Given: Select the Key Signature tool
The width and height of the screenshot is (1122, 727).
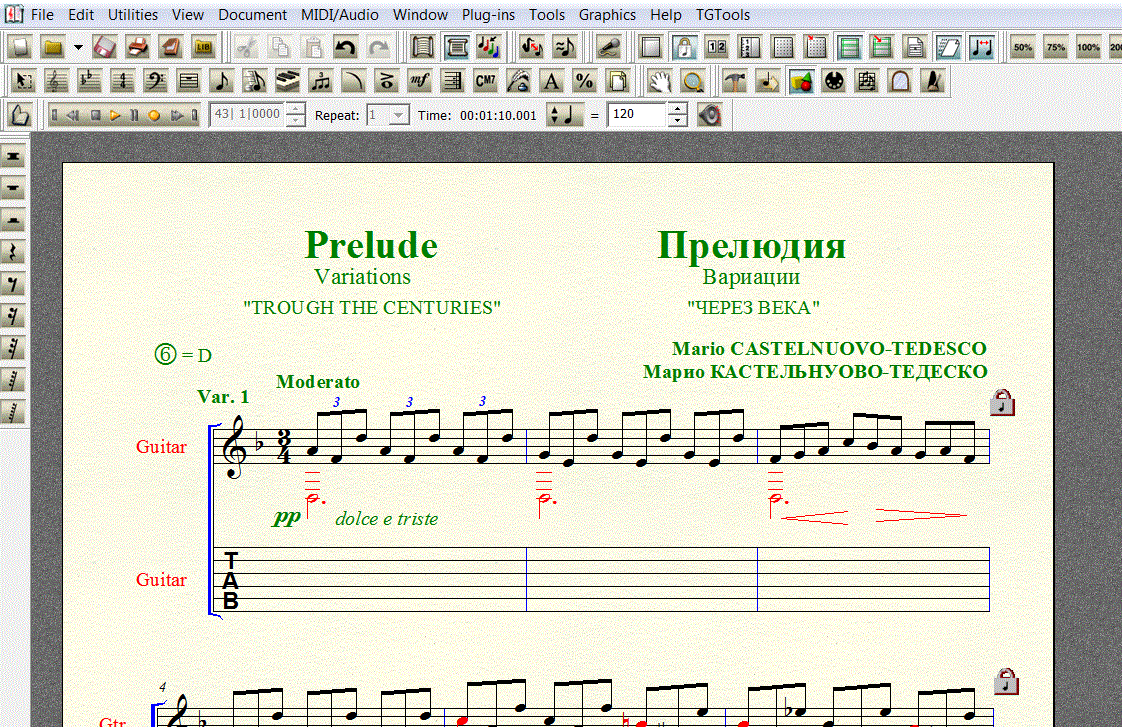Looking at the screenshot, I should (x=89, y=81).
